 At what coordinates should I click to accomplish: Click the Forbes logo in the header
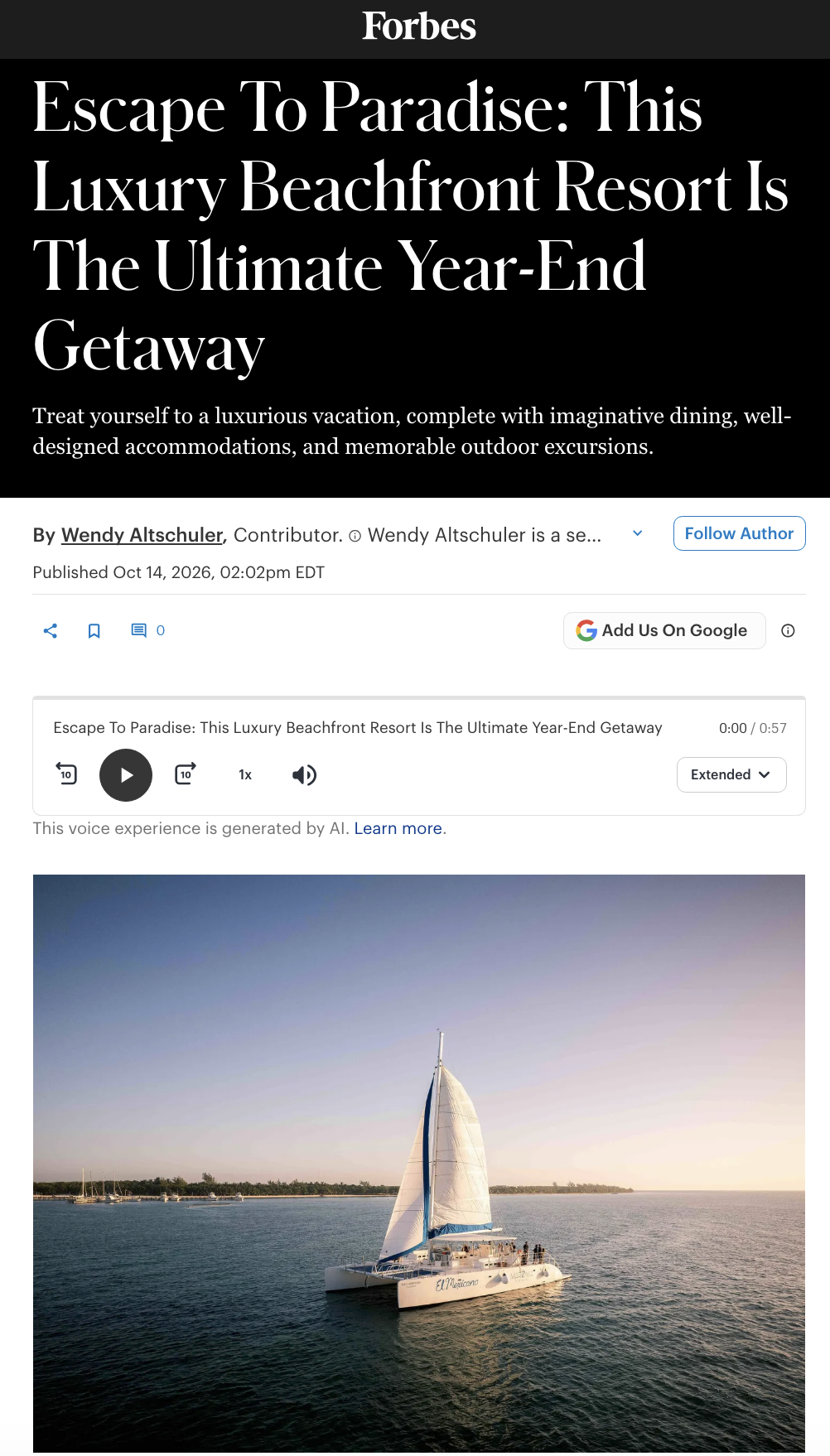419,27
